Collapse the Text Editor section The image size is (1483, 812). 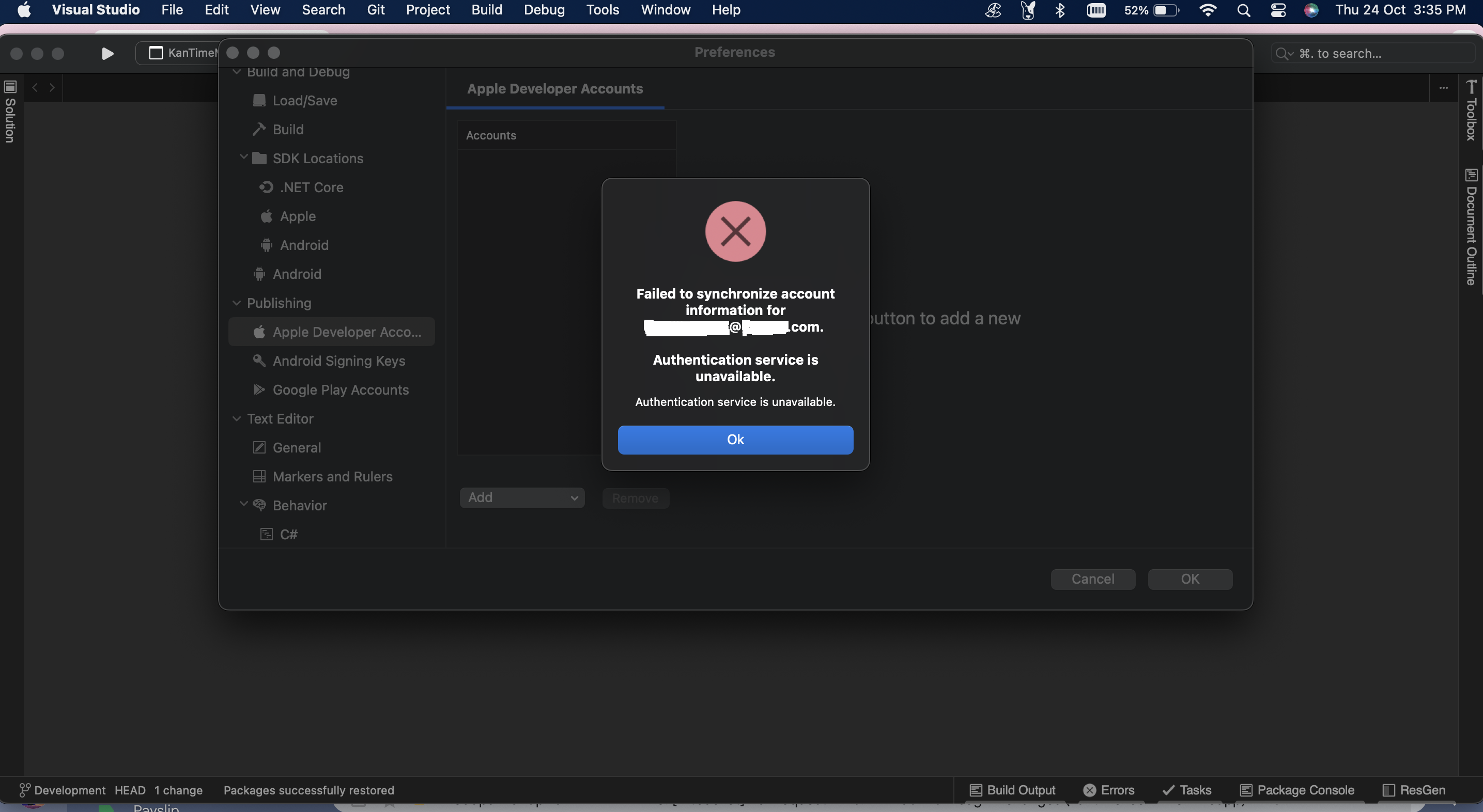click(236, 418)
